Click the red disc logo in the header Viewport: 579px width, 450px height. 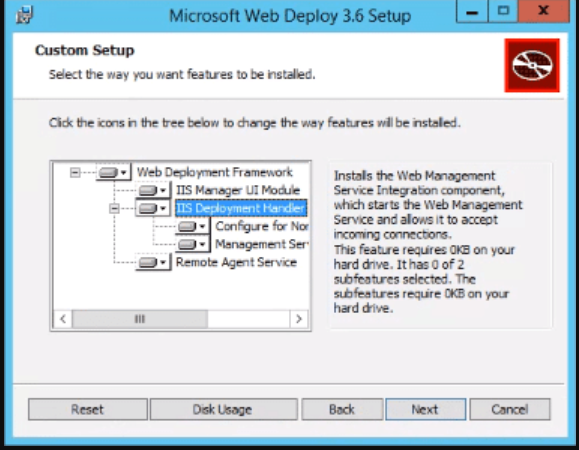pos(532,65)
